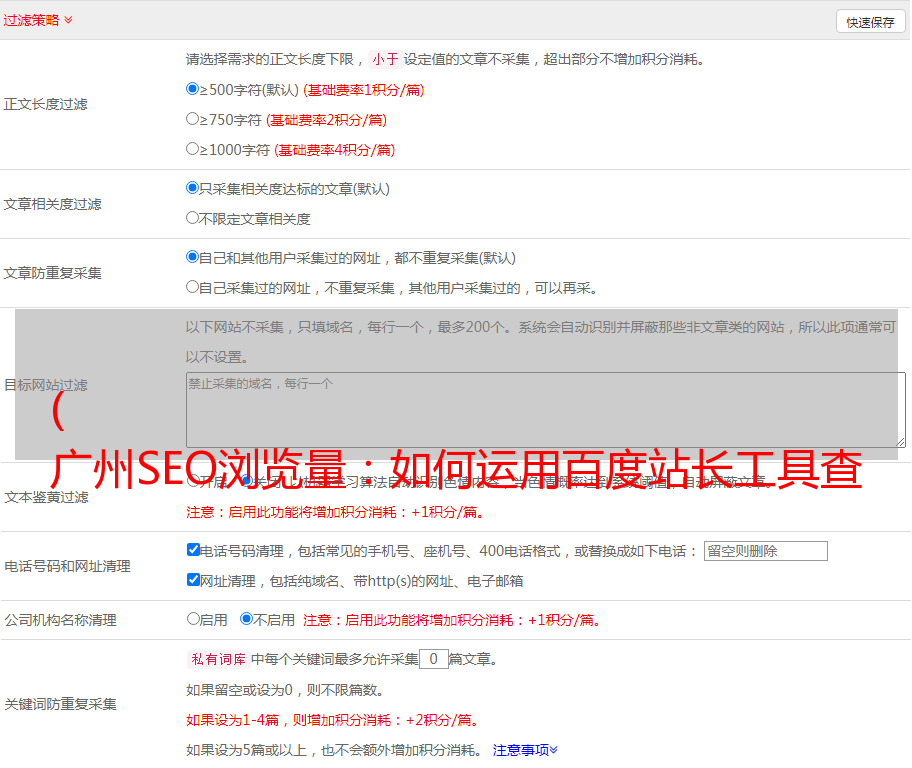Choose the 不限定文章相关度 radio option
Image resolution: width=912 pixels, height=768 pixels.
[x=192, y=218]
